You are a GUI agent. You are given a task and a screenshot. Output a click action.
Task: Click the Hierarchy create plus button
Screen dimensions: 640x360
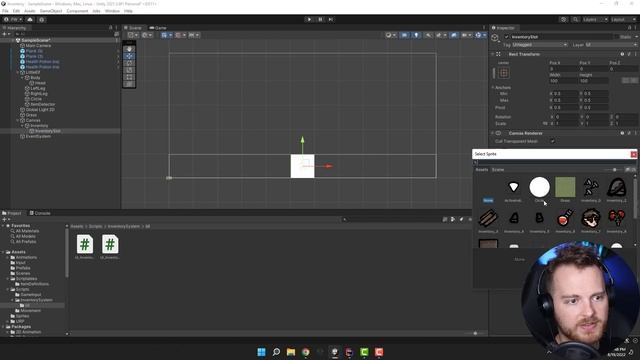5,34
